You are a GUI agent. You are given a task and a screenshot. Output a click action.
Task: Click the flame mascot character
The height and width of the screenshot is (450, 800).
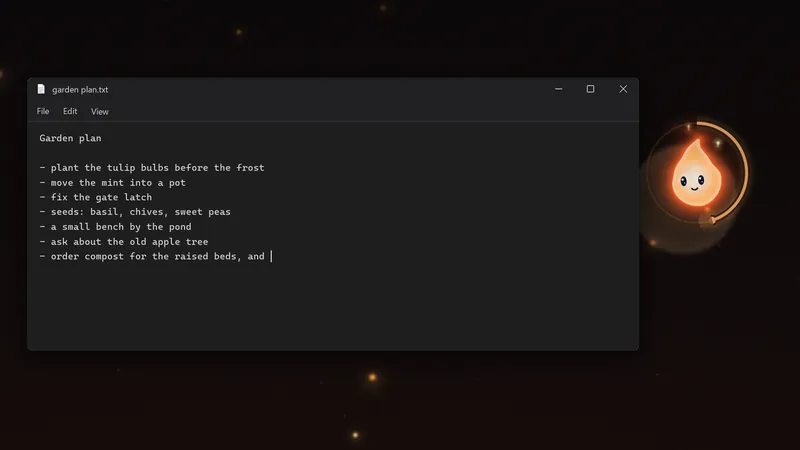[697, 174]
